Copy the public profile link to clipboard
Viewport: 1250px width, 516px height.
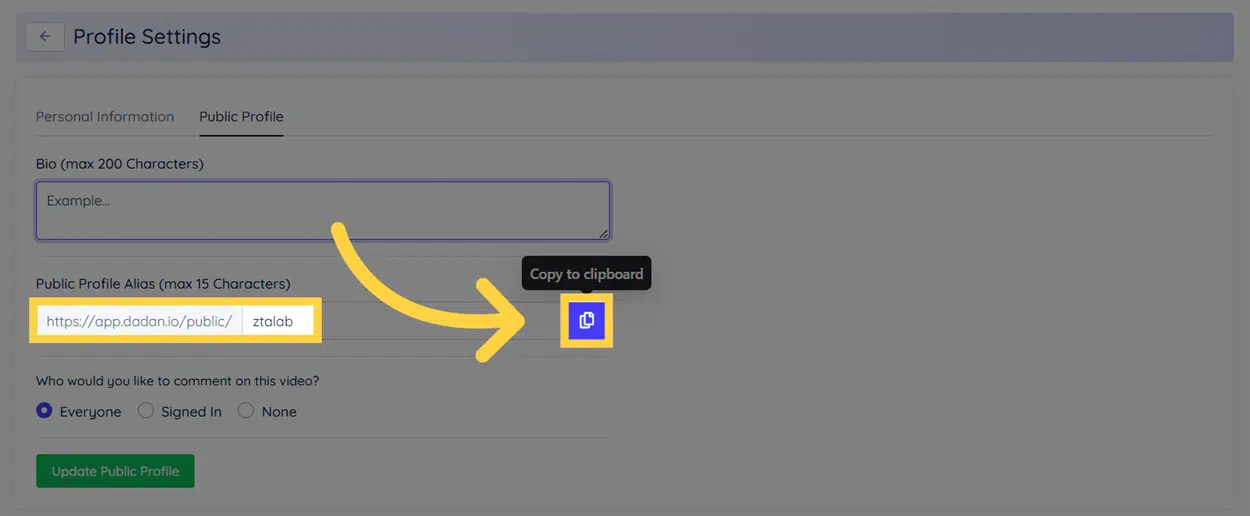pos(587,321)
